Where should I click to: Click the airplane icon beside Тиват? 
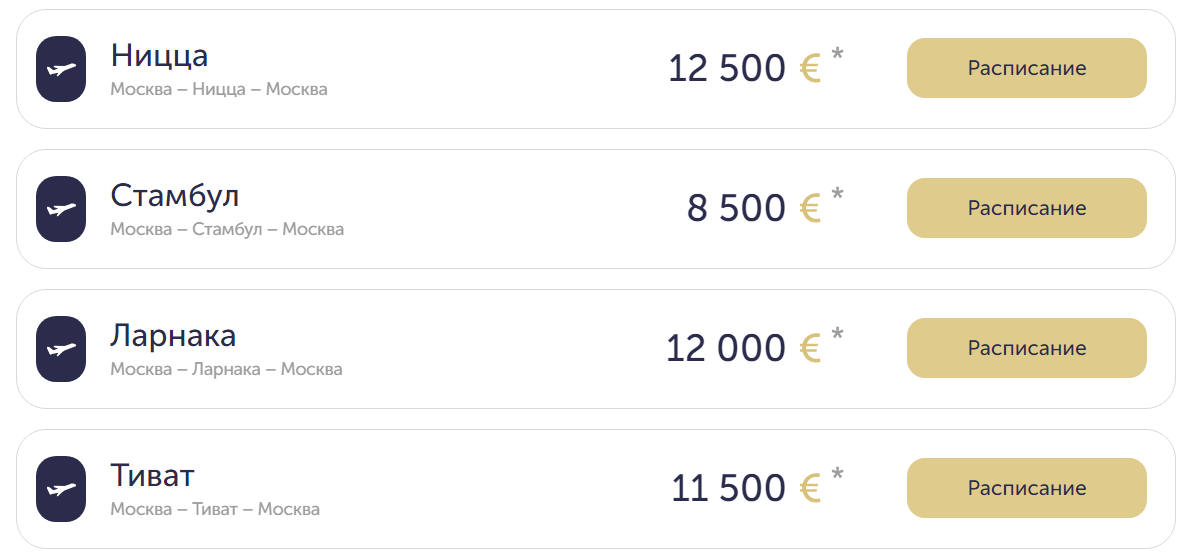tap(61, 489)
